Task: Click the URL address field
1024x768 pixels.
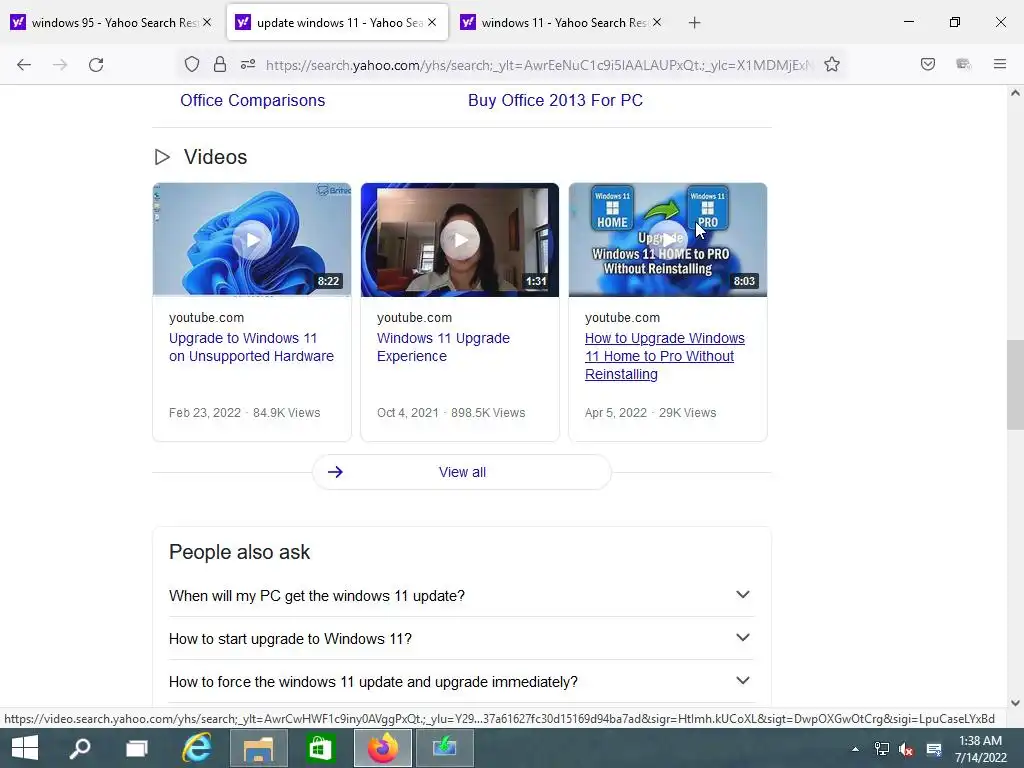Action: click(539, 65)
